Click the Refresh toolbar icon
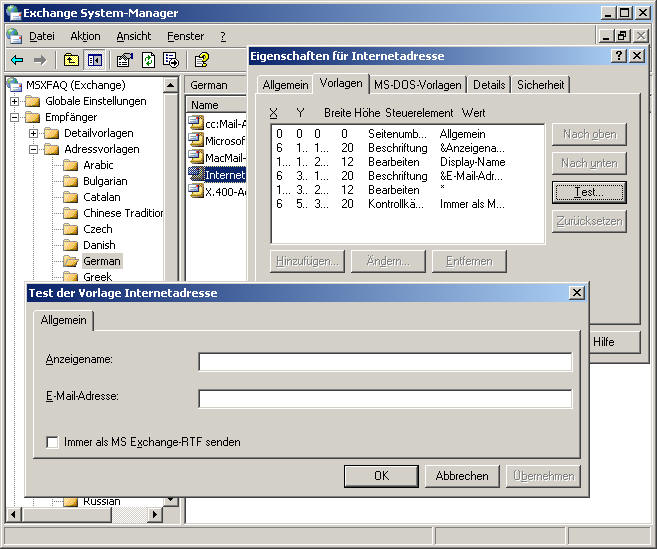 [x=148, y=60]
